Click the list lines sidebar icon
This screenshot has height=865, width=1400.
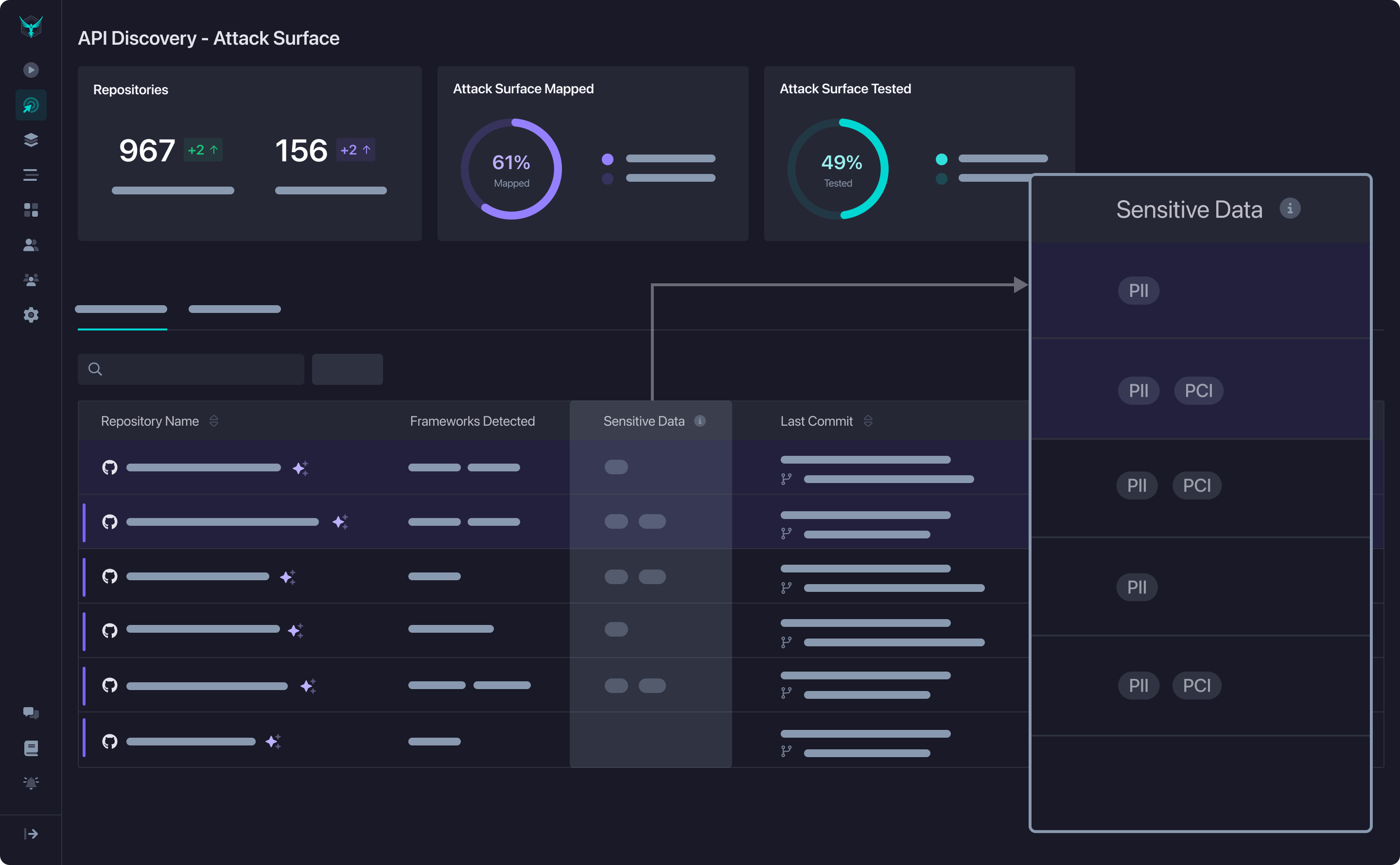(x=31, y=175)
